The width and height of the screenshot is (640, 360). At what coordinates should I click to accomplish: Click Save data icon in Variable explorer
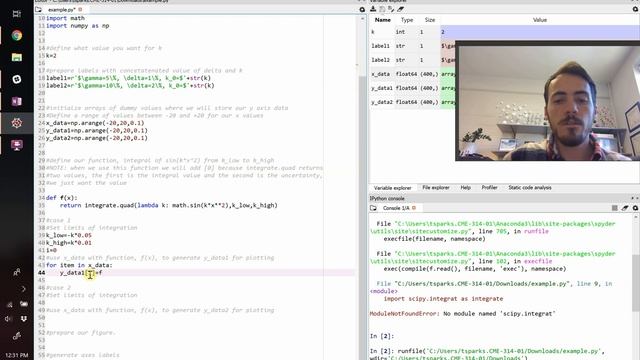pos(382,9)
